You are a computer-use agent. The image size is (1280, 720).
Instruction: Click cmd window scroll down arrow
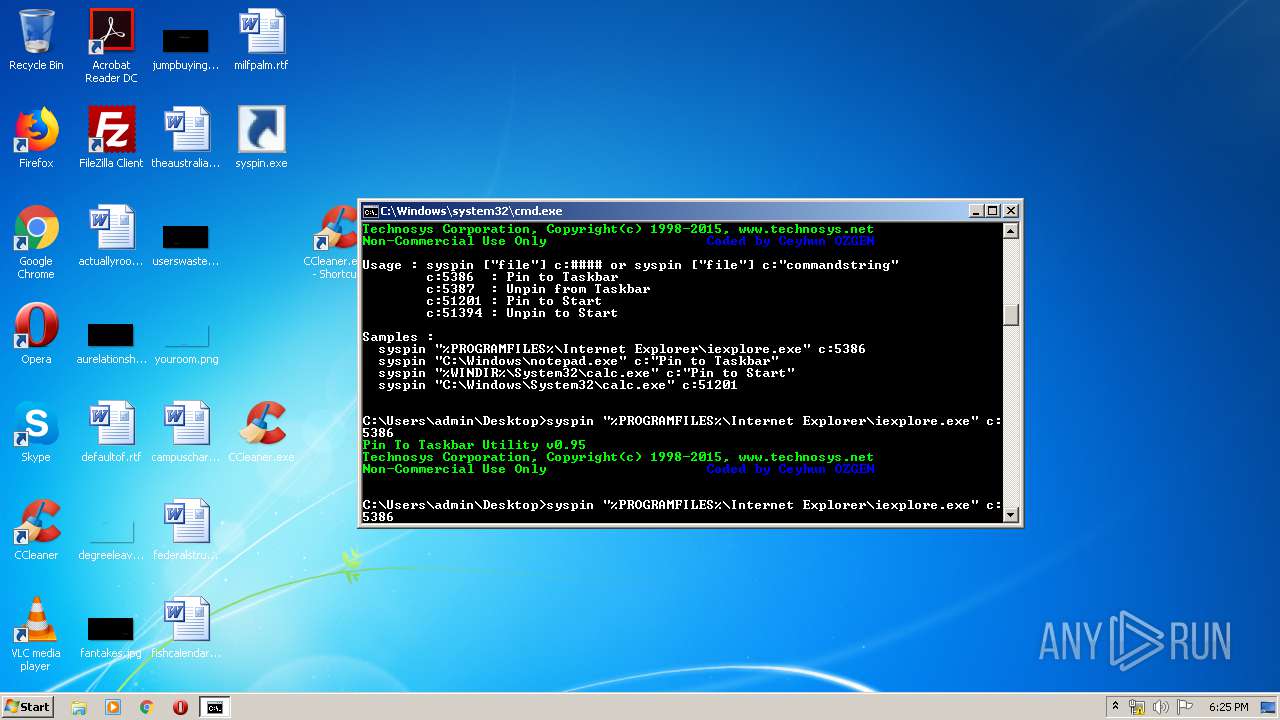(1011, 515)
